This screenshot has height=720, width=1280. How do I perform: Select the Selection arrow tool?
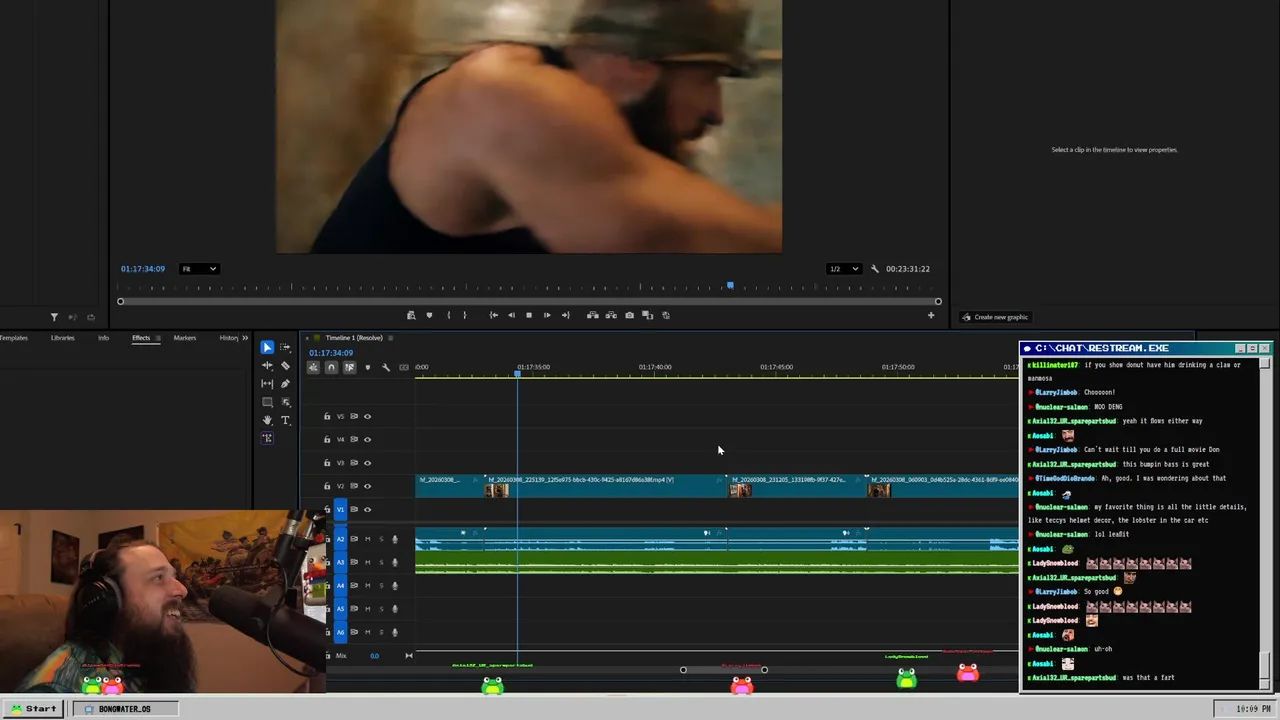(267, 348)
